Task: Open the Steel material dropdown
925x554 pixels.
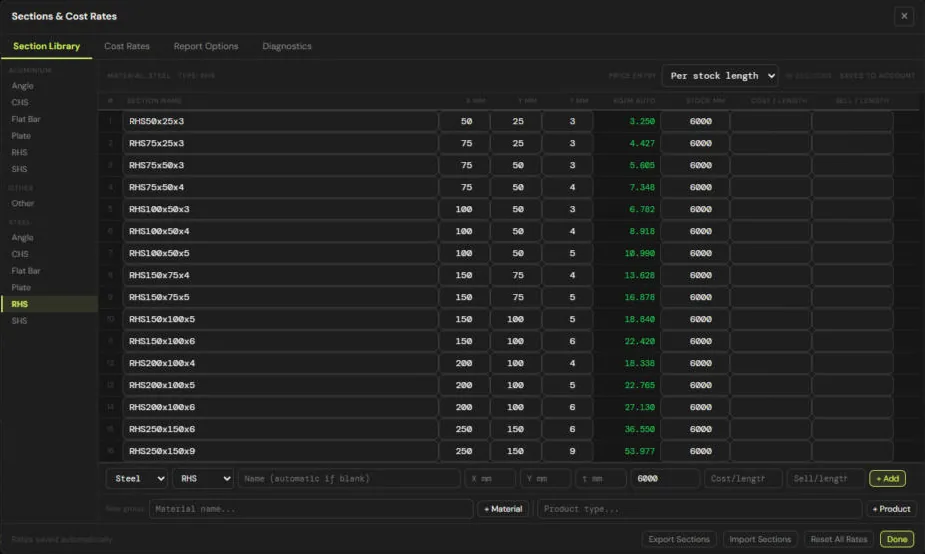Action: pos(137,478)
